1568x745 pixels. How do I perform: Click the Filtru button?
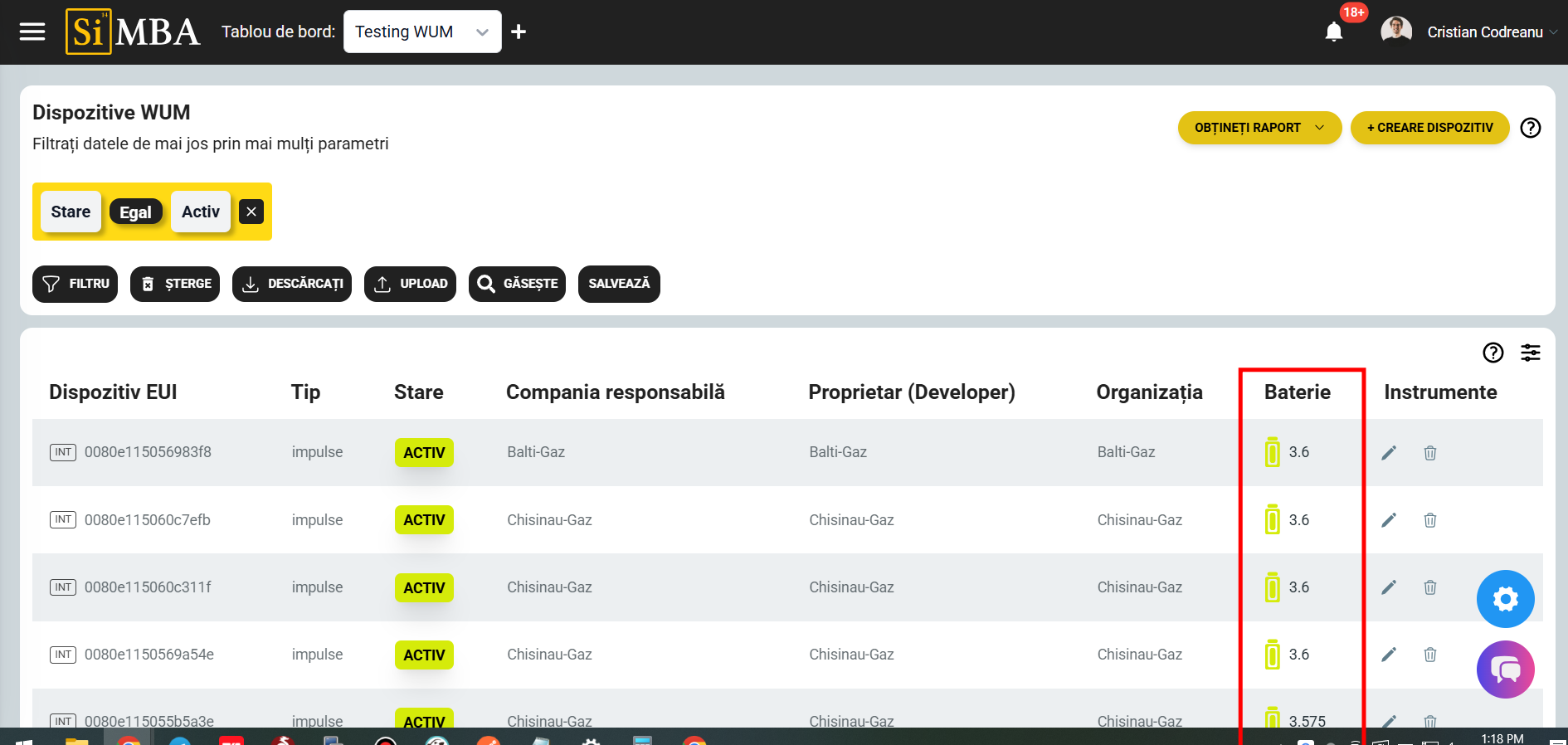click(x=75, y=284)
